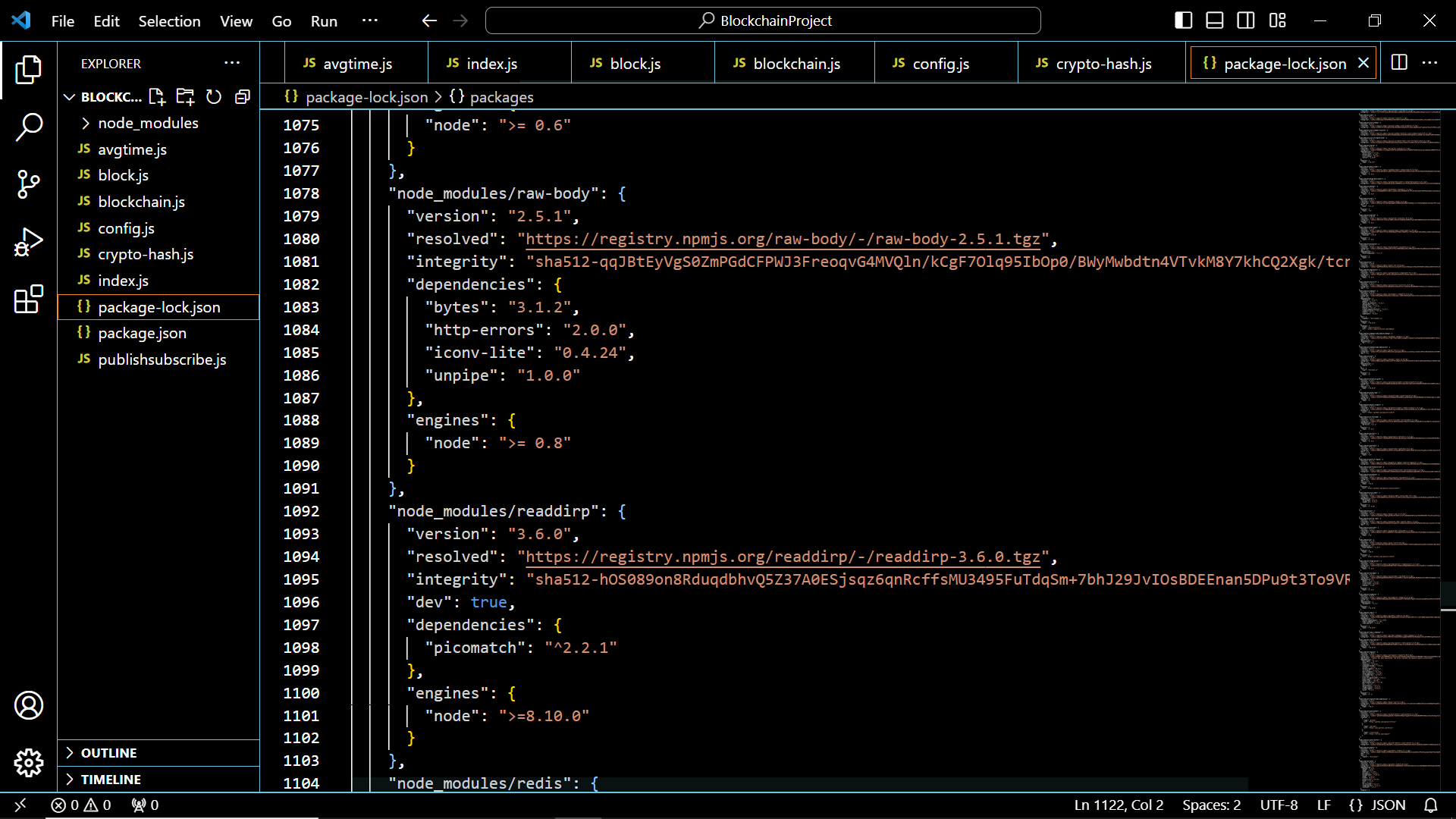Open the Extensions view
The width and height of the screenshot is (1456, 819).
coord(29,300)
